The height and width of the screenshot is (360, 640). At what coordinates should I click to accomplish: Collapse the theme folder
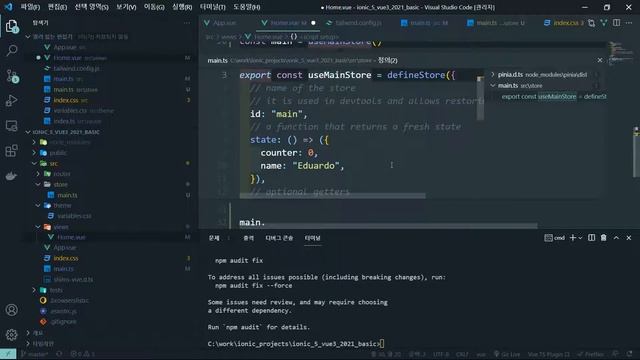coord(38,205)
